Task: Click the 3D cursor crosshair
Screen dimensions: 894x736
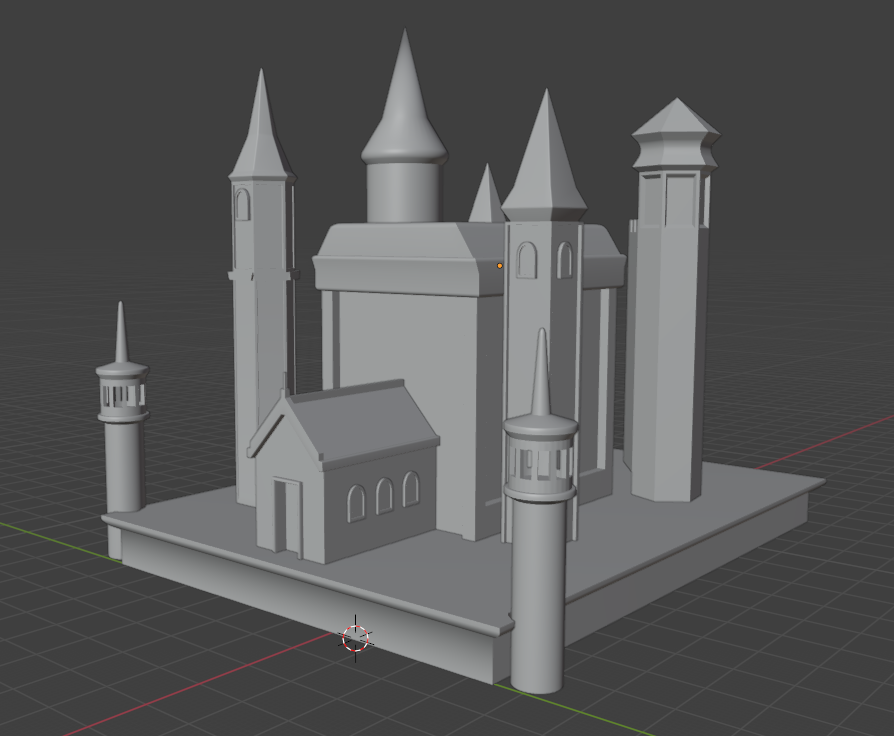Action: point(356,638)
